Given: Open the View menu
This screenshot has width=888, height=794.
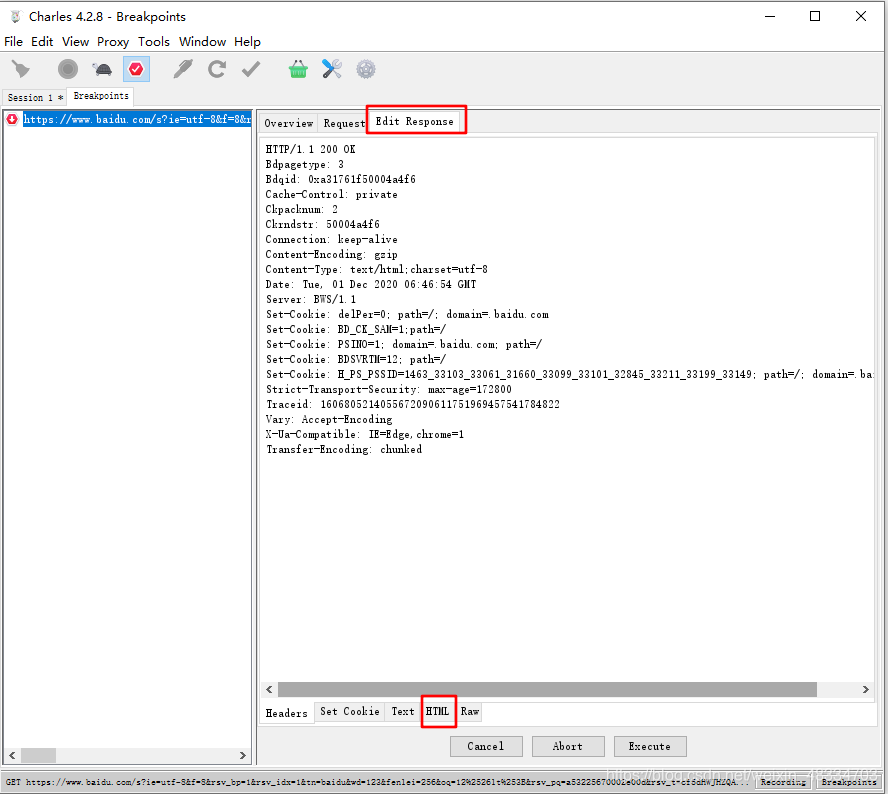Looking at the screenshot, I should click(75, 42).
